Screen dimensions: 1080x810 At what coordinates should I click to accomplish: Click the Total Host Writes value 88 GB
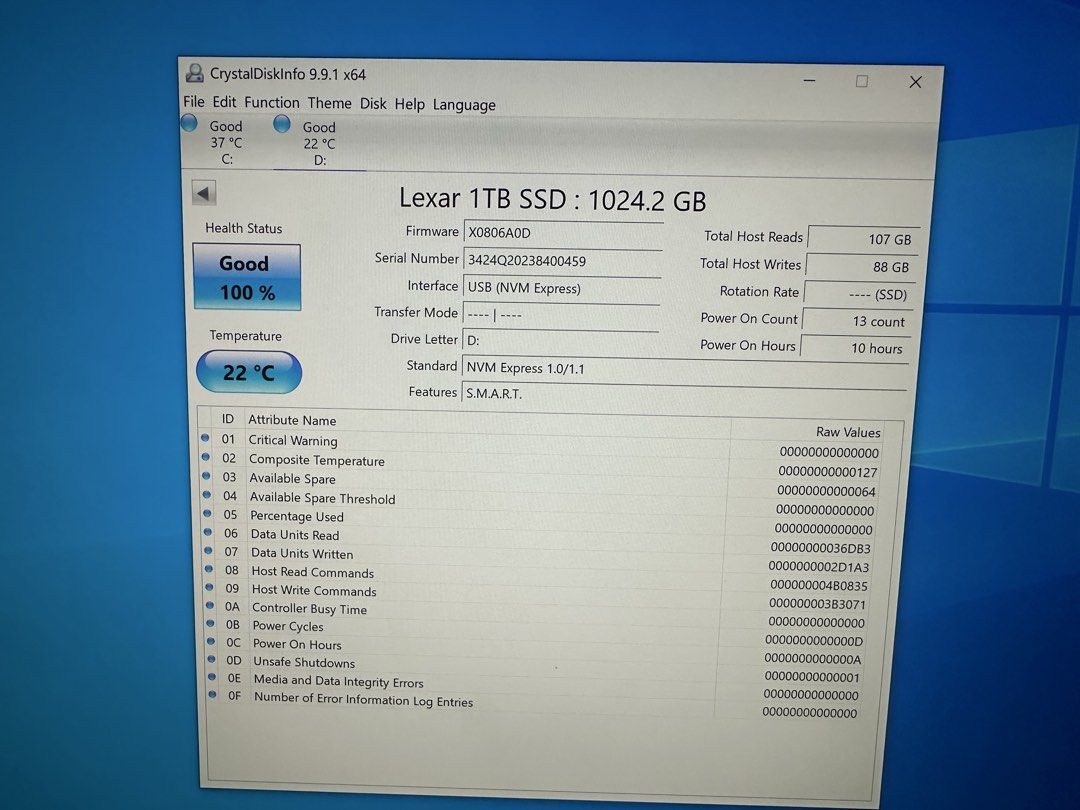(x=861, y=266)
